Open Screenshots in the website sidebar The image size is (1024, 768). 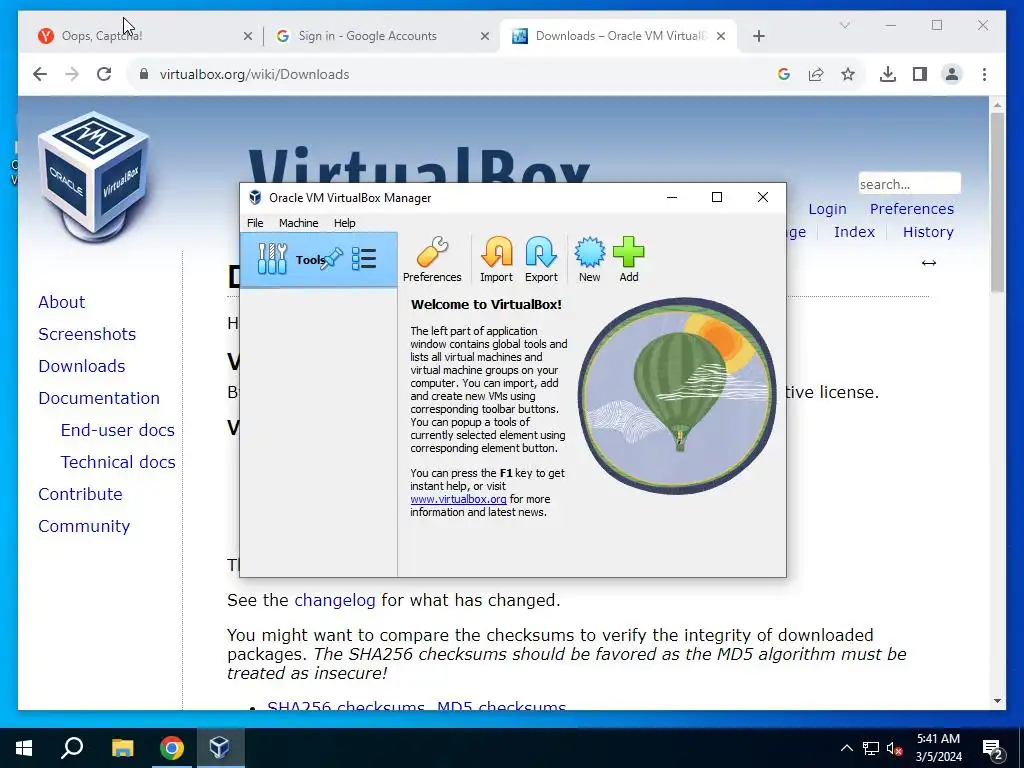tap(87, 334)
